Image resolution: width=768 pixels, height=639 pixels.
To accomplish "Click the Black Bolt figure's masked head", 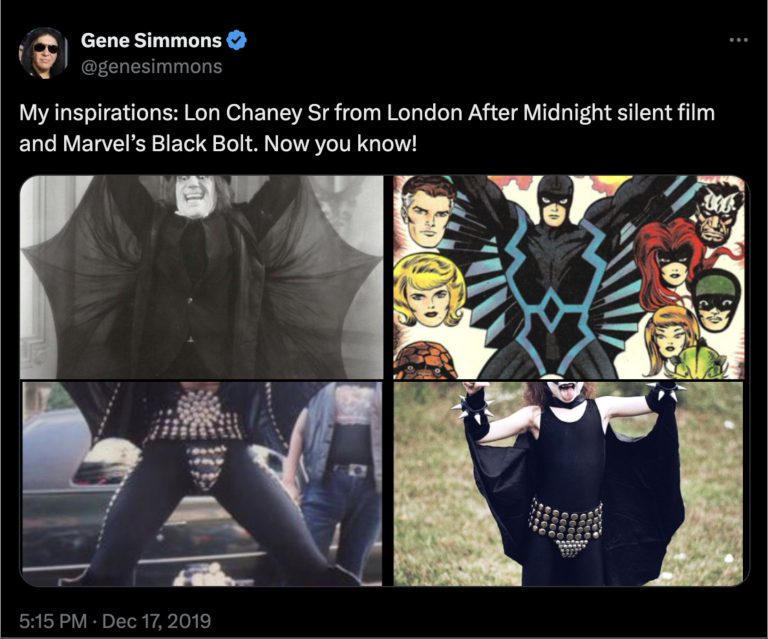I will (554, 201).
